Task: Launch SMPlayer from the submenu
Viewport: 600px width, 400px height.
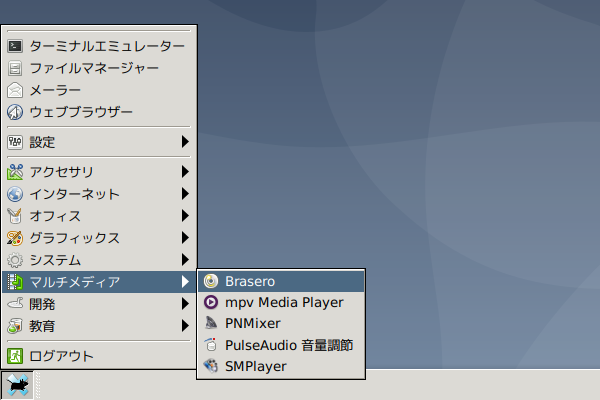Action: (281, 366)
